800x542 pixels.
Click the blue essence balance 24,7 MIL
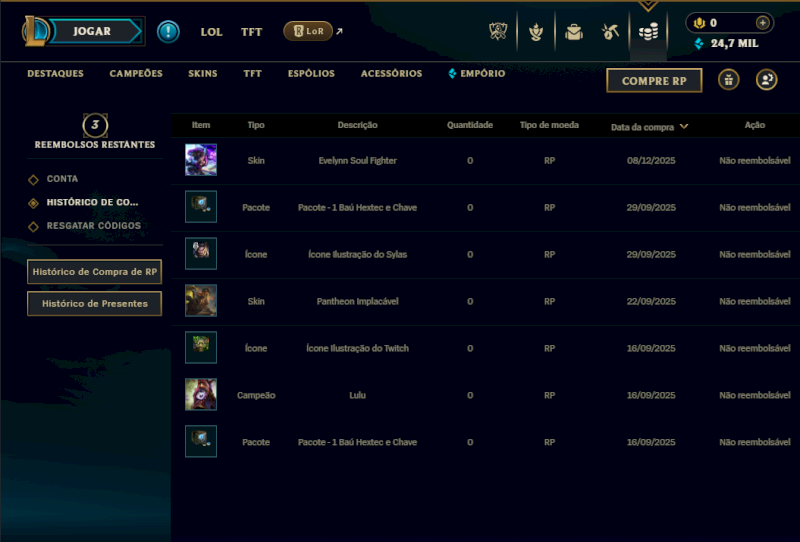click(727, 44)
